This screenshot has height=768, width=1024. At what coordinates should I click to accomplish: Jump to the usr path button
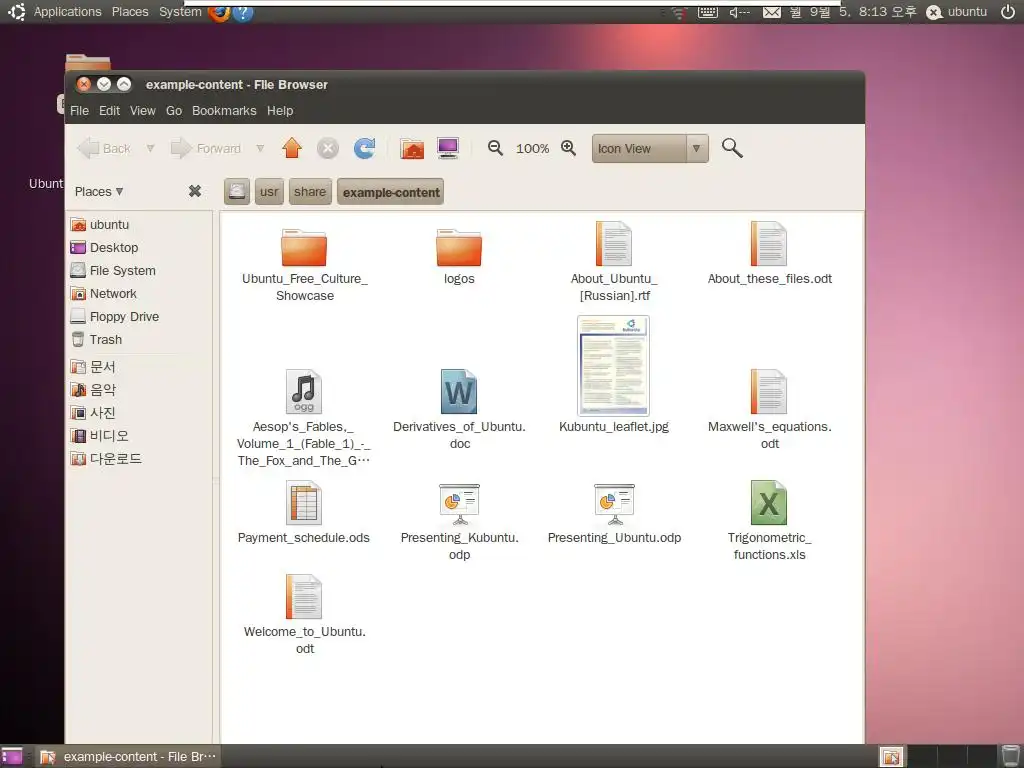click(269, 191)
